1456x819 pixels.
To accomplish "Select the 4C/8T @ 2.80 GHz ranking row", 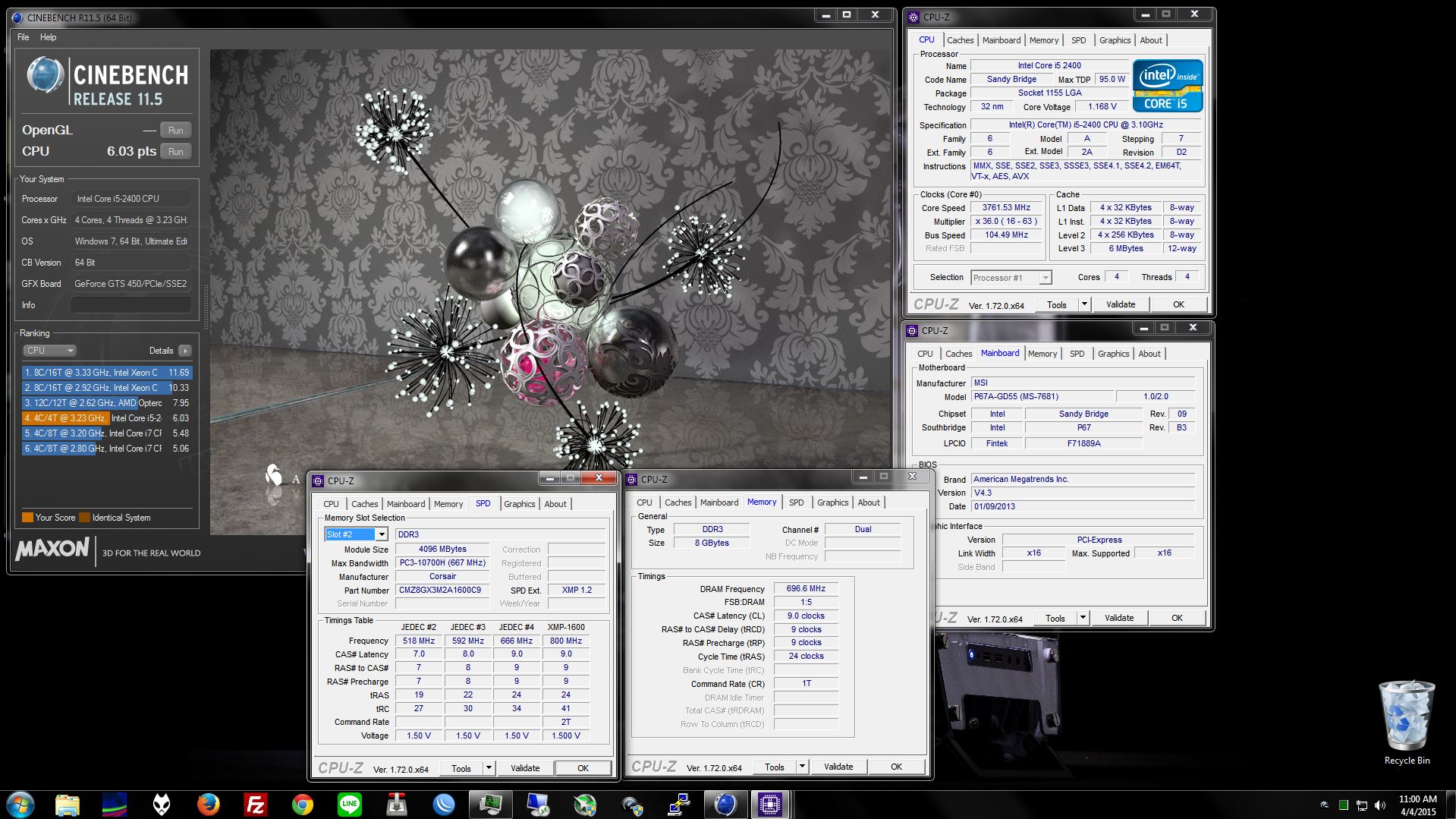I will 107,449.
